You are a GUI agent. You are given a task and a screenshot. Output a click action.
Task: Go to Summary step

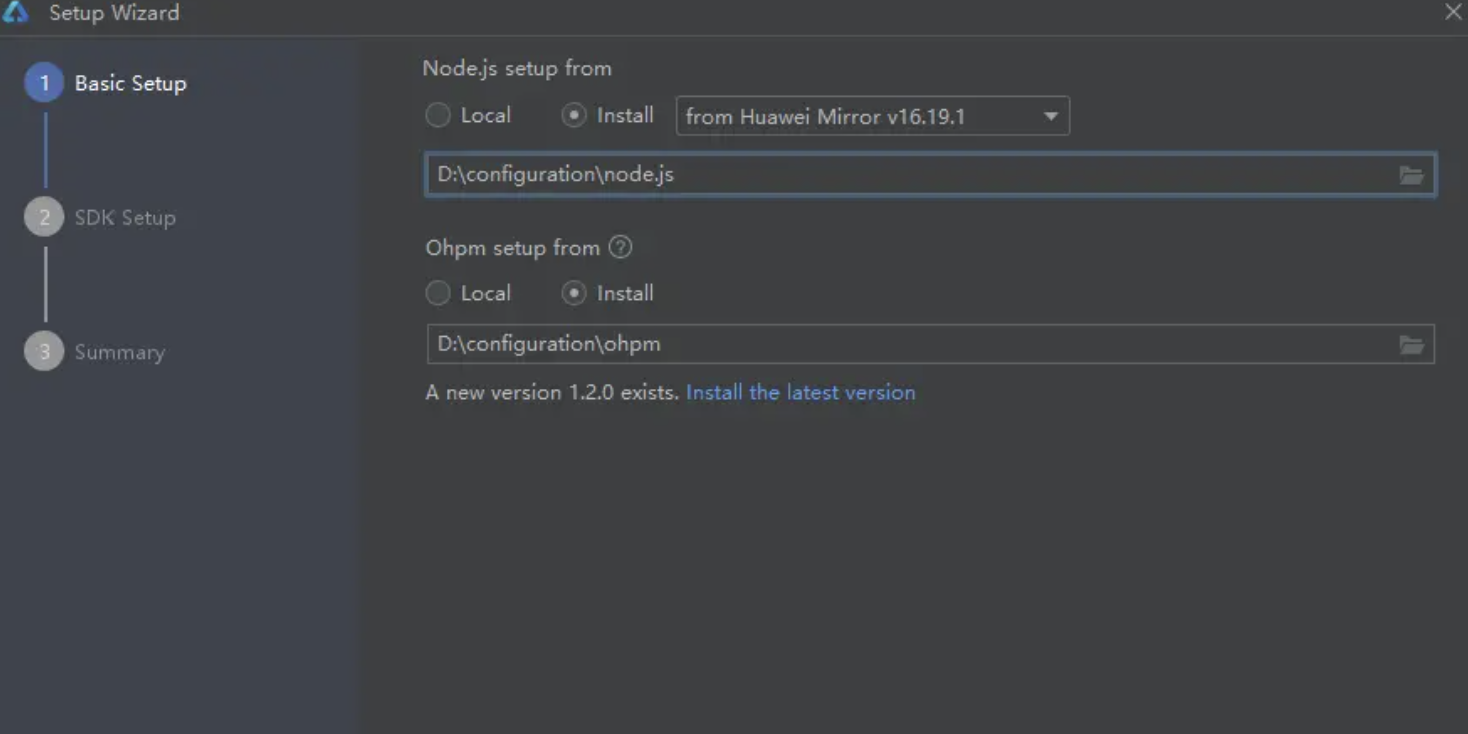pyautogui.click(x=95, y=352)
